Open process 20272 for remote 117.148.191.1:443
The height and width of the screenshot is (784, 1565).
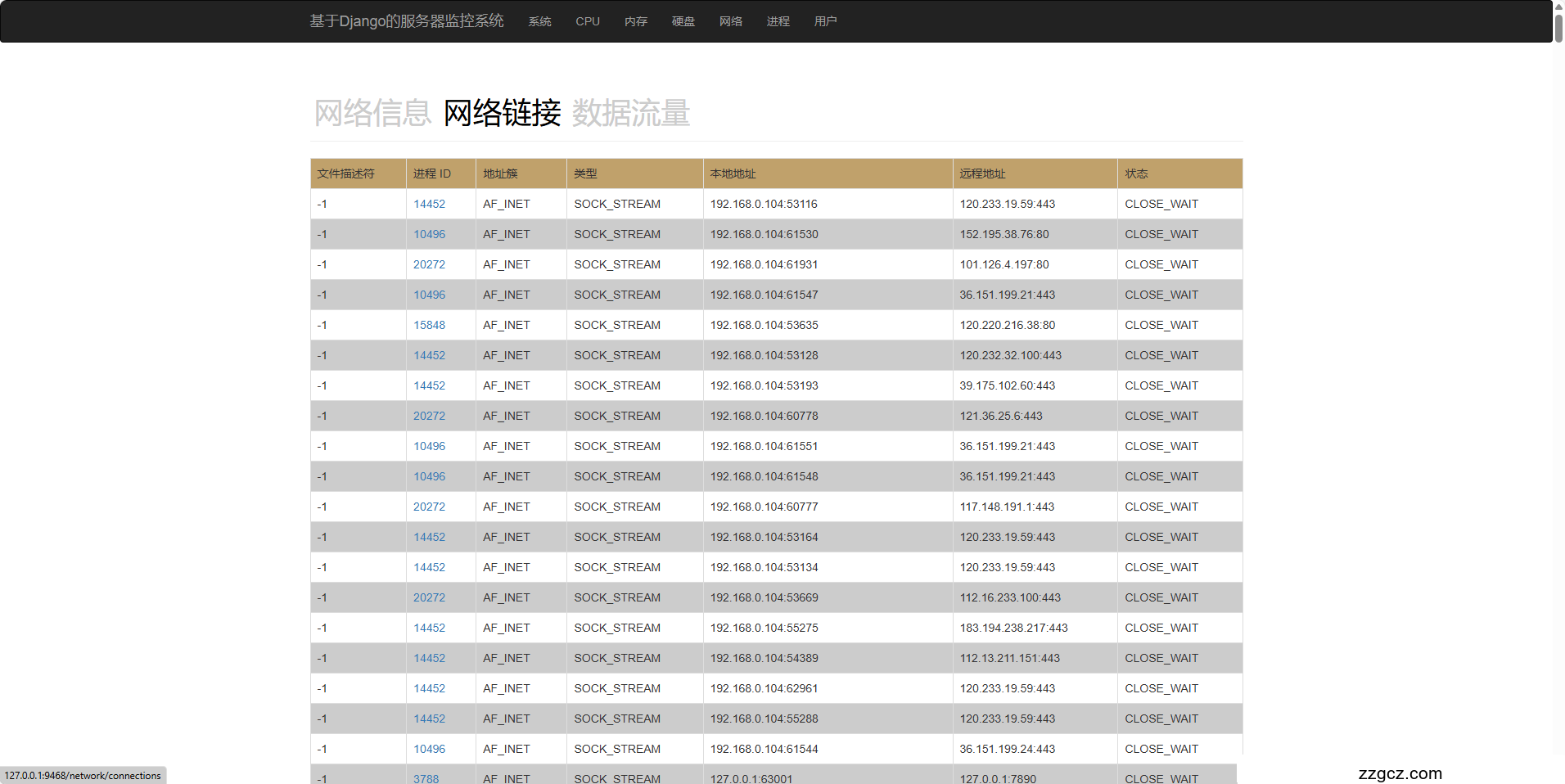(429, 507)
